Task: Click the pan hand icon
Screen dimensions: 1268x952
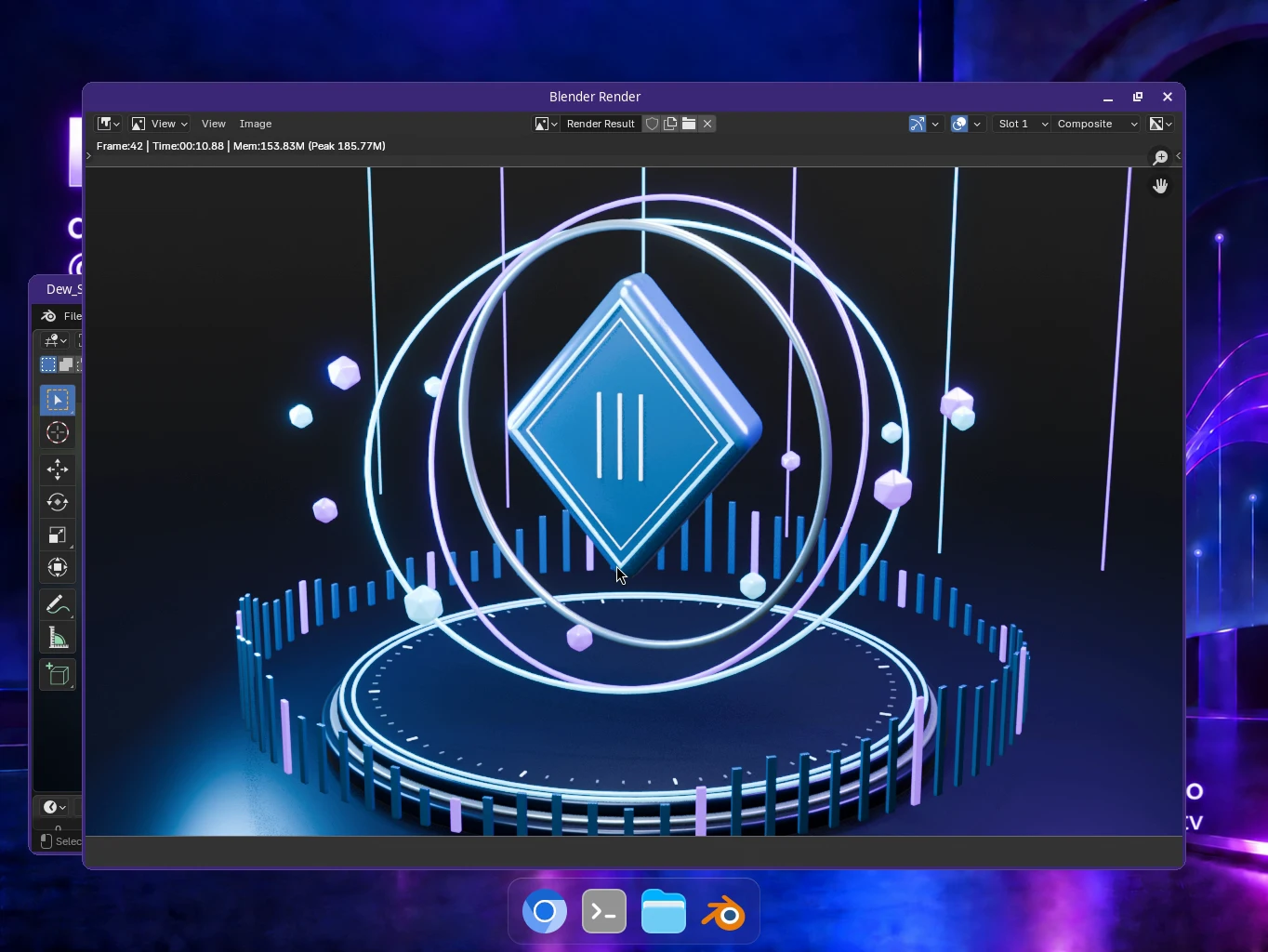Action: (1160, 186)
